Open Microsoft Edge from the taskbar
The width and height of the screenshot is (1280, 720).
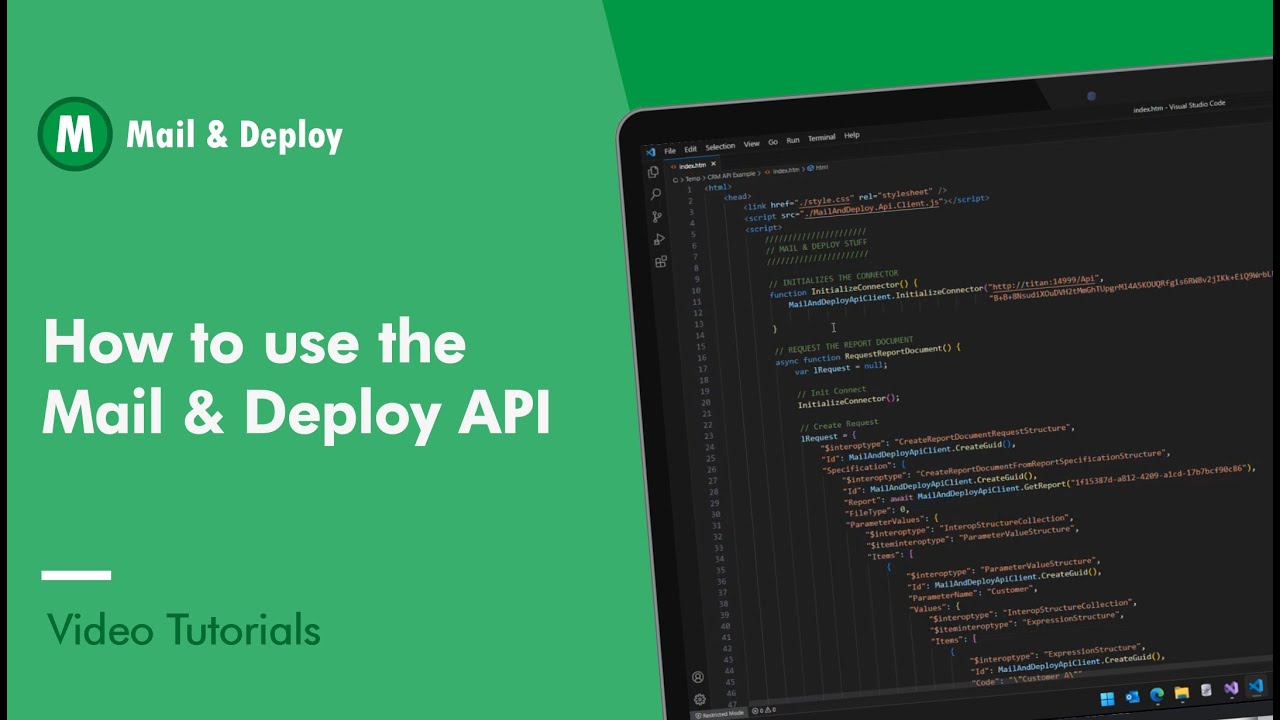[x=1157, y=694]
